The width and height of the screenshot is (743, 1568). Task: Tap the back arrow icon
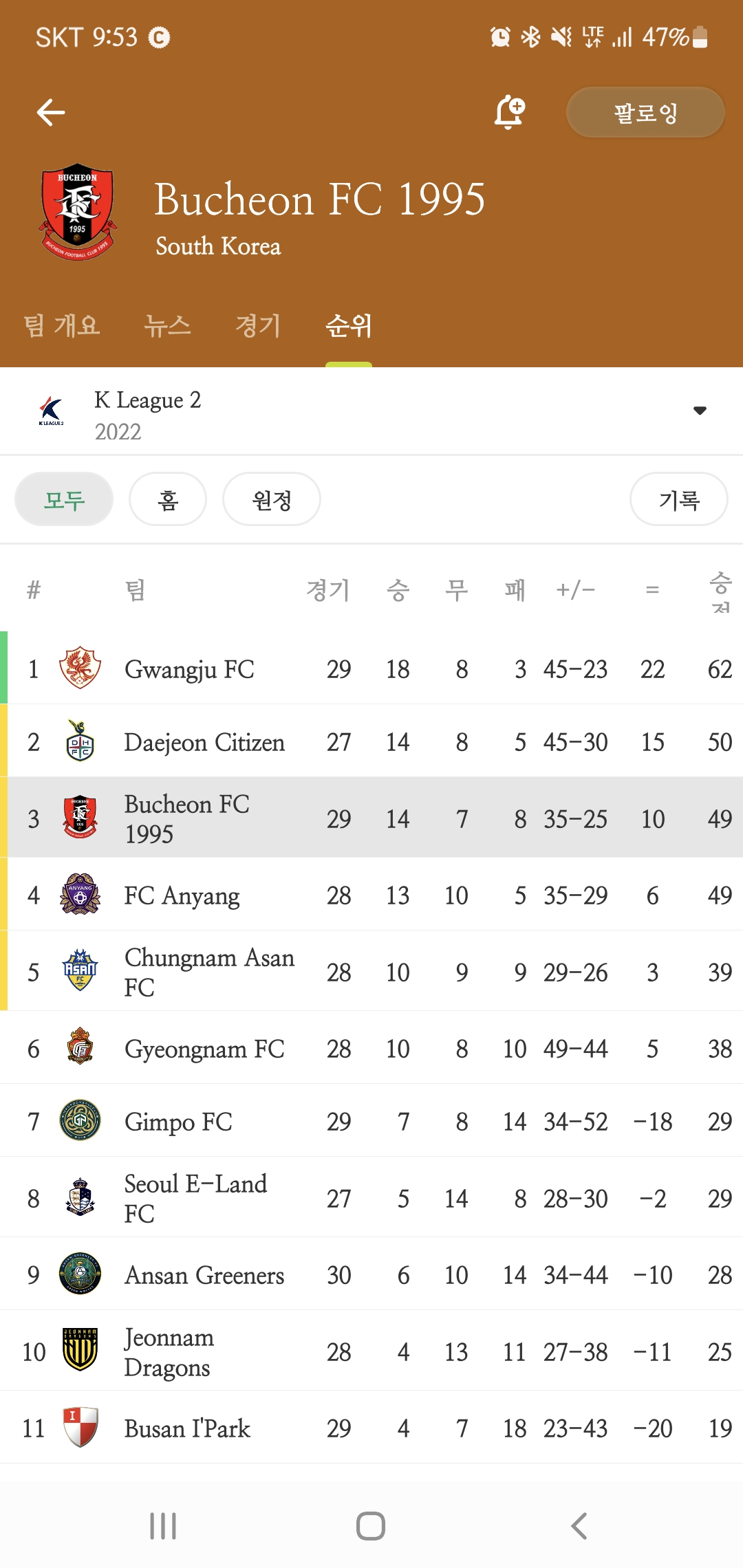pos(51,113)
